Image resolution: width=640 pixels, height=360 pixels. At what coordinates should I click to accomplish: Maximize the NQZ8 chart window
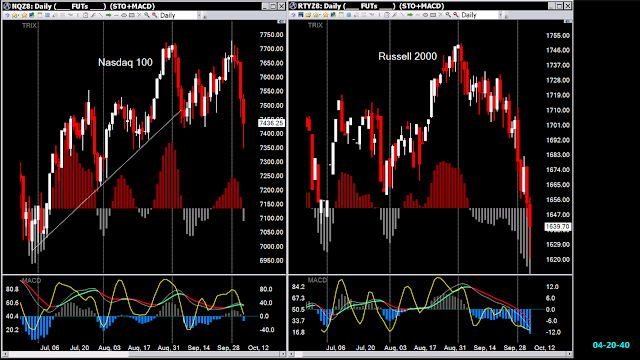pyautogui.click(x=273, y=6)
